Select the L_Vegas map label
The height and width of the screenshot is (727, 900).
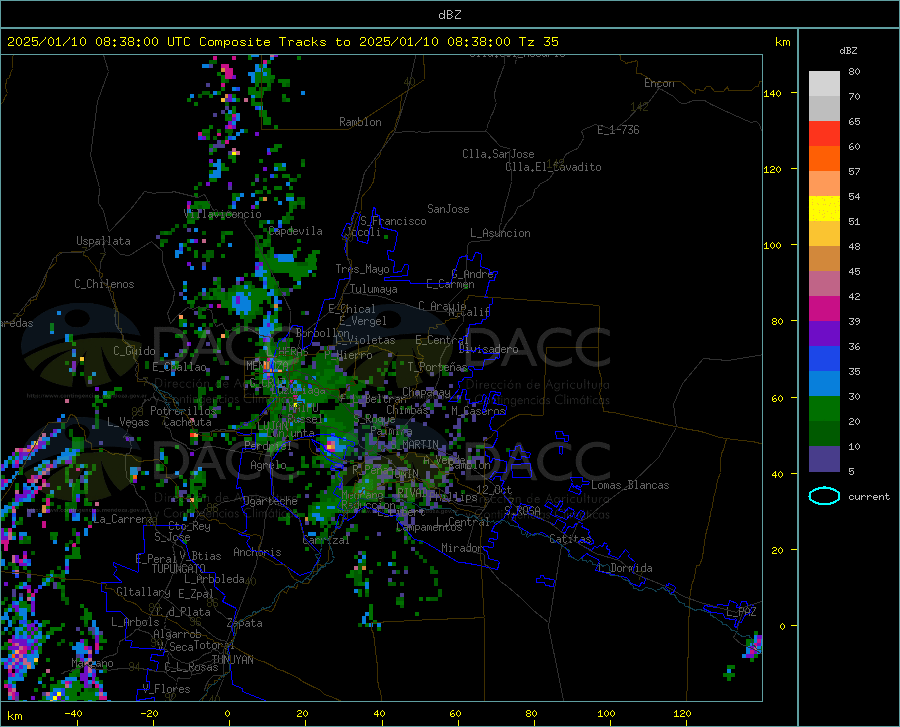pyautogui.click(x=128, y=422)
